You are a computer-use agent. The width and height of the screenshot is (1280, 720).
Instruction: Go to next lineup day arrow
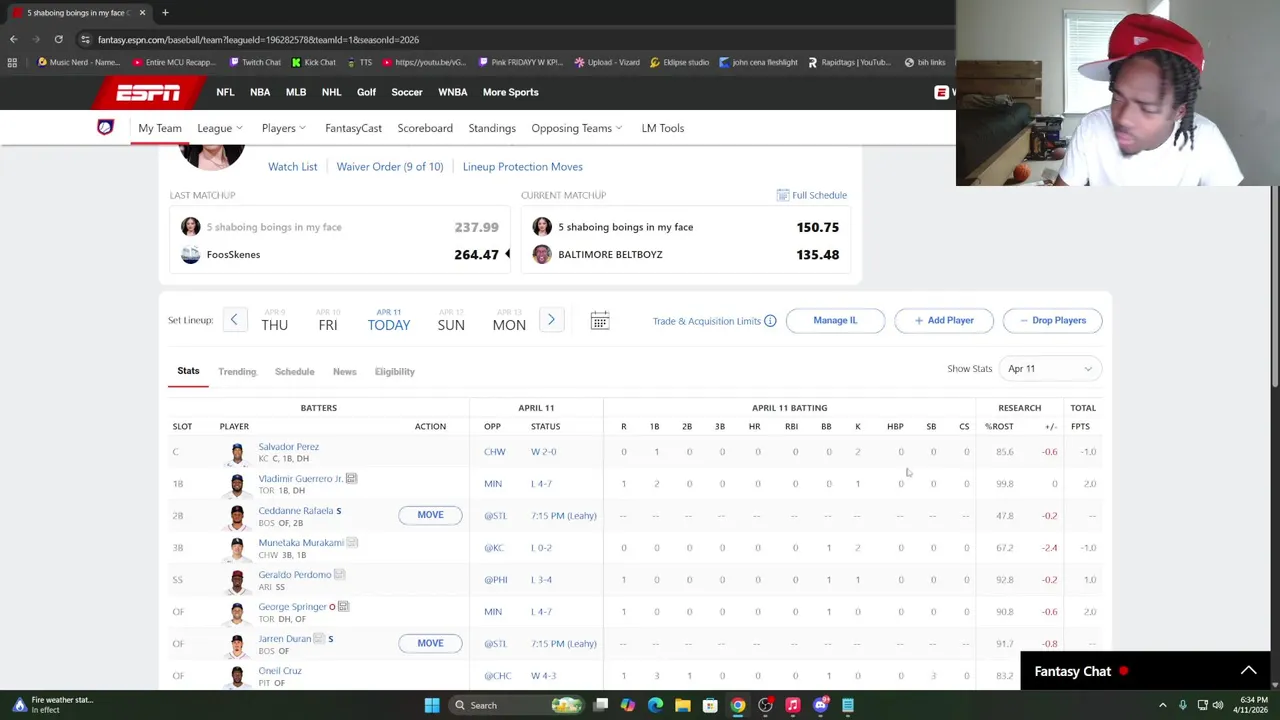click(551, 320)
